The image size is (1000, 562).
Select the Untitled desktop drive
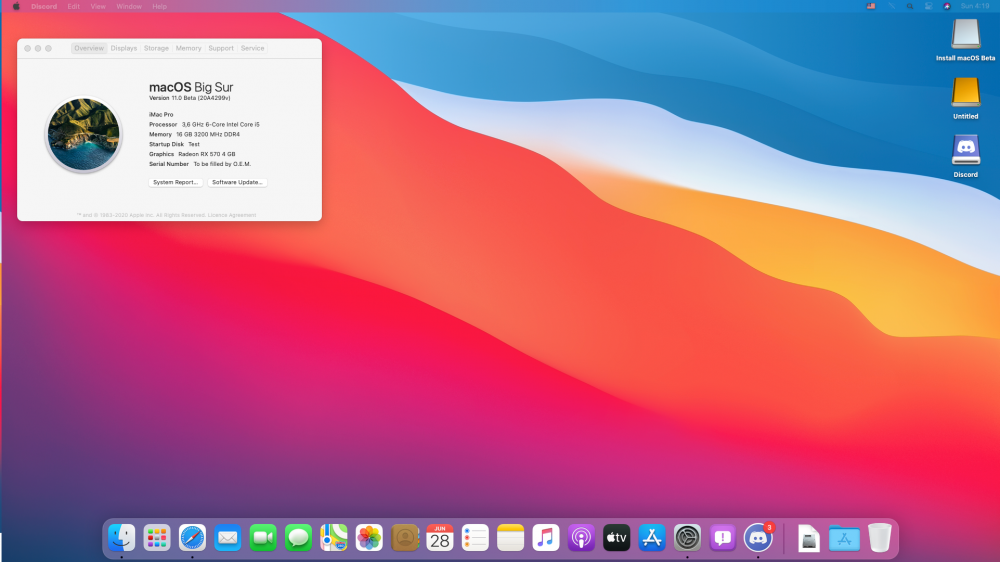[966, 98]
